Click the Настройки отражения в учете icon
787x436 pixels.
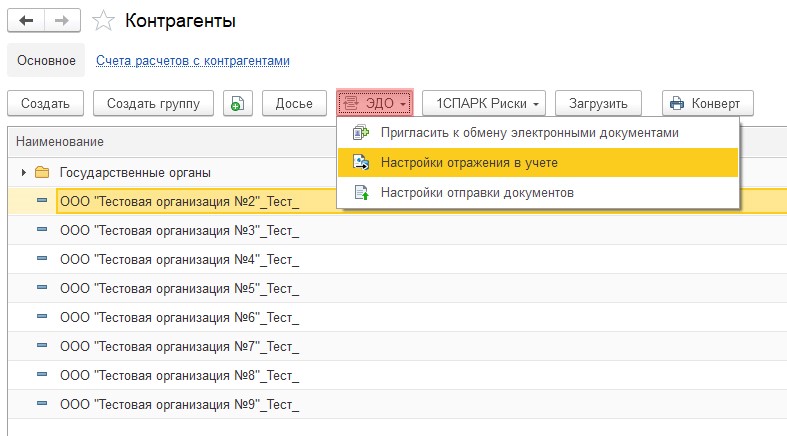[360, 162]
